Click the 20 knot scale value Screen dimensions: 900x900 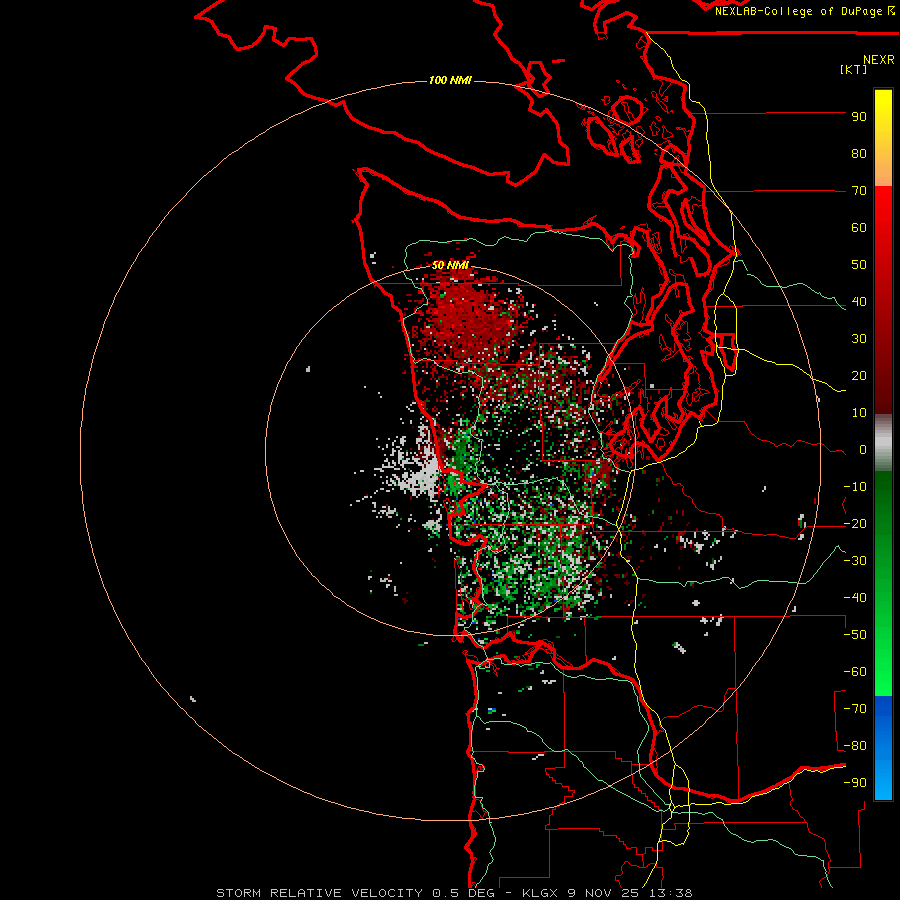coord(859,376)
